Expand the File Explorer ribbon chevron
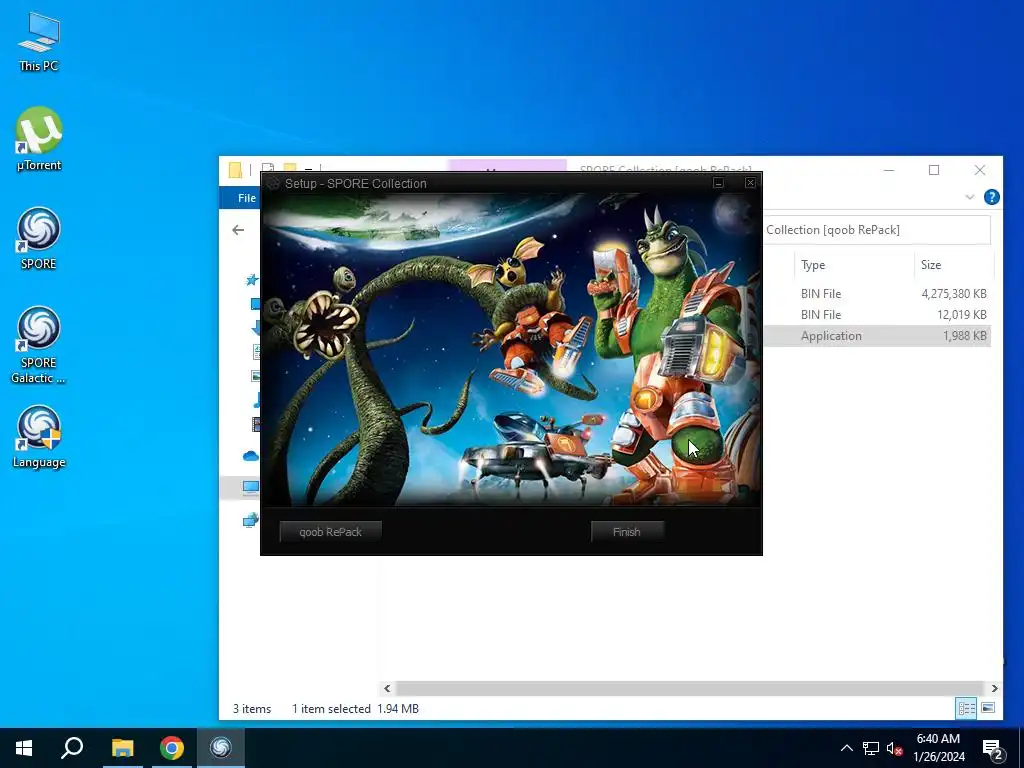 tap(970, 197)
